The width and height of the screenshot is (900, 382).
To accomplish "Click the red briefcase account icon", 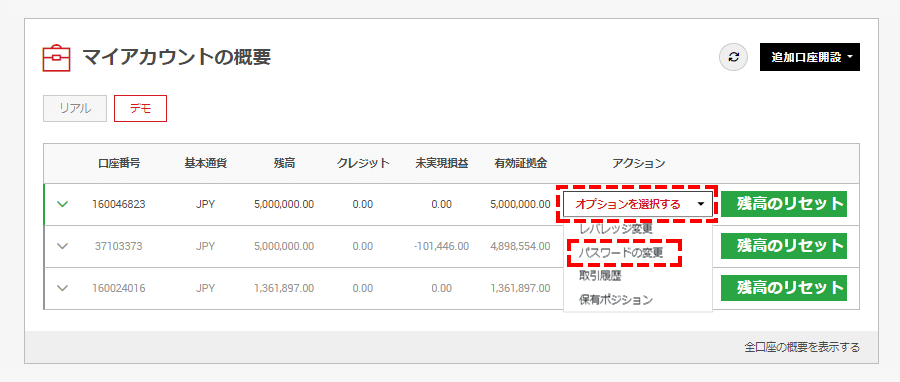I will pos(56,58).
